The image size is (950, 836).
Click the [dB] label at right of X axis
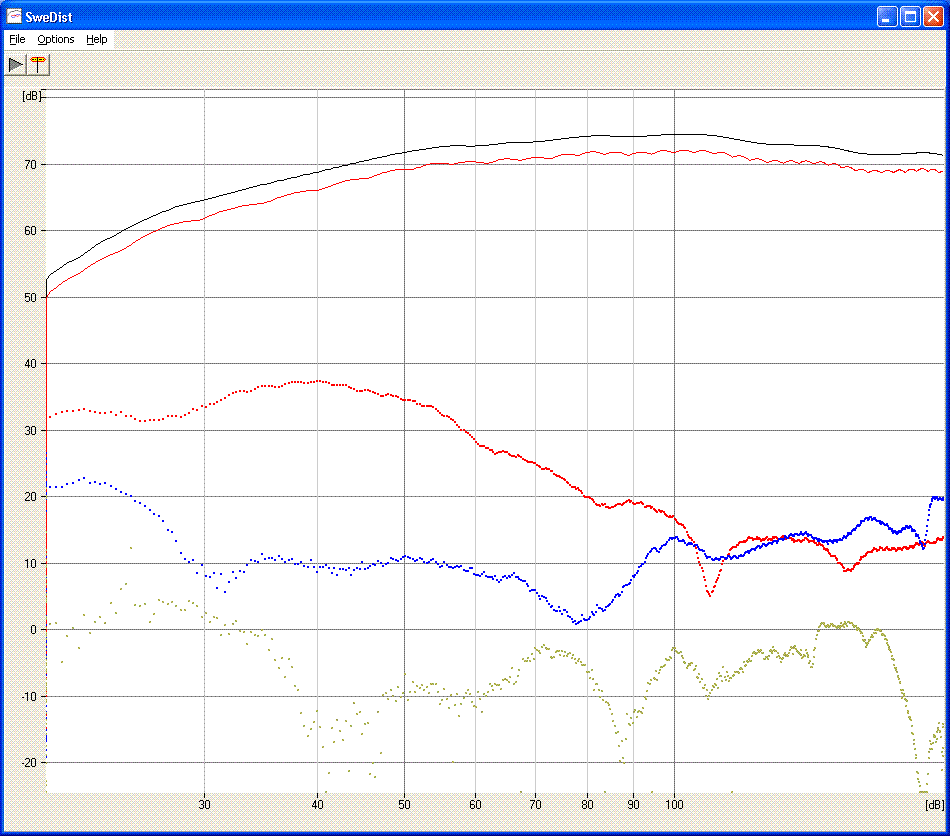934,804
